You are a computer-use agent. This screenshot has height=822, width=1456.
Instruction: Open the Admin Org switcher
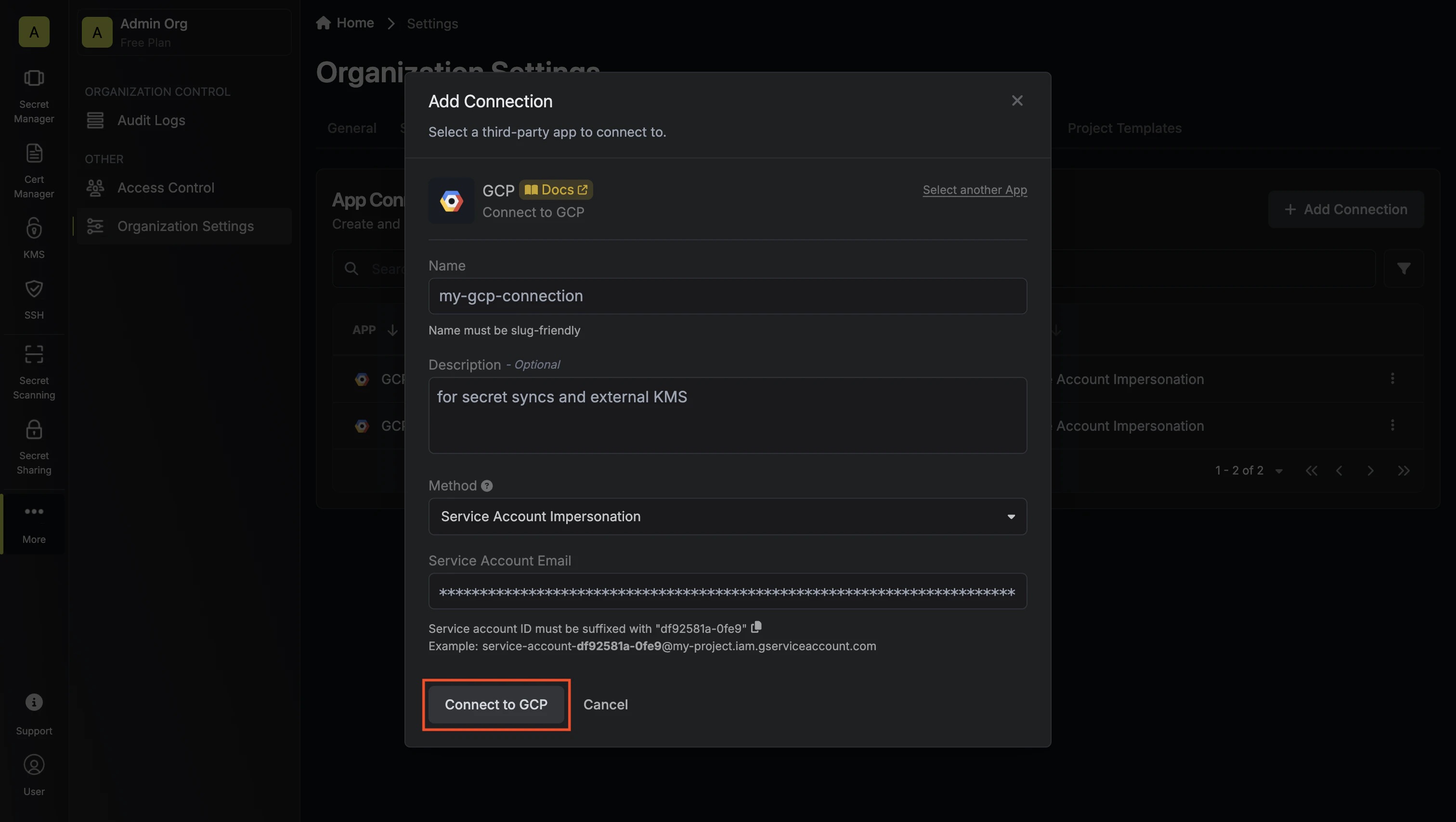(184, 32)
